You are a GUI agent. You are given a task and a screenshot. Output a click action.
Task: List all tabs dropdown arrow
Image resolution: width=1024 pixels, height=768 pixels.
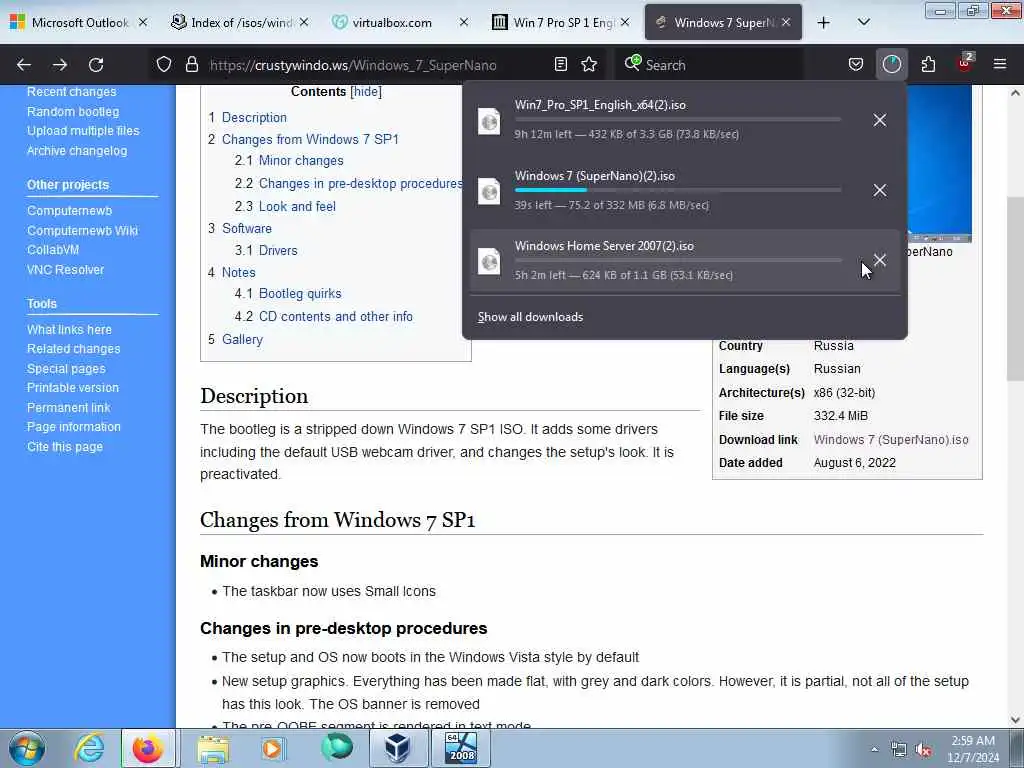[x=863, y=23]
